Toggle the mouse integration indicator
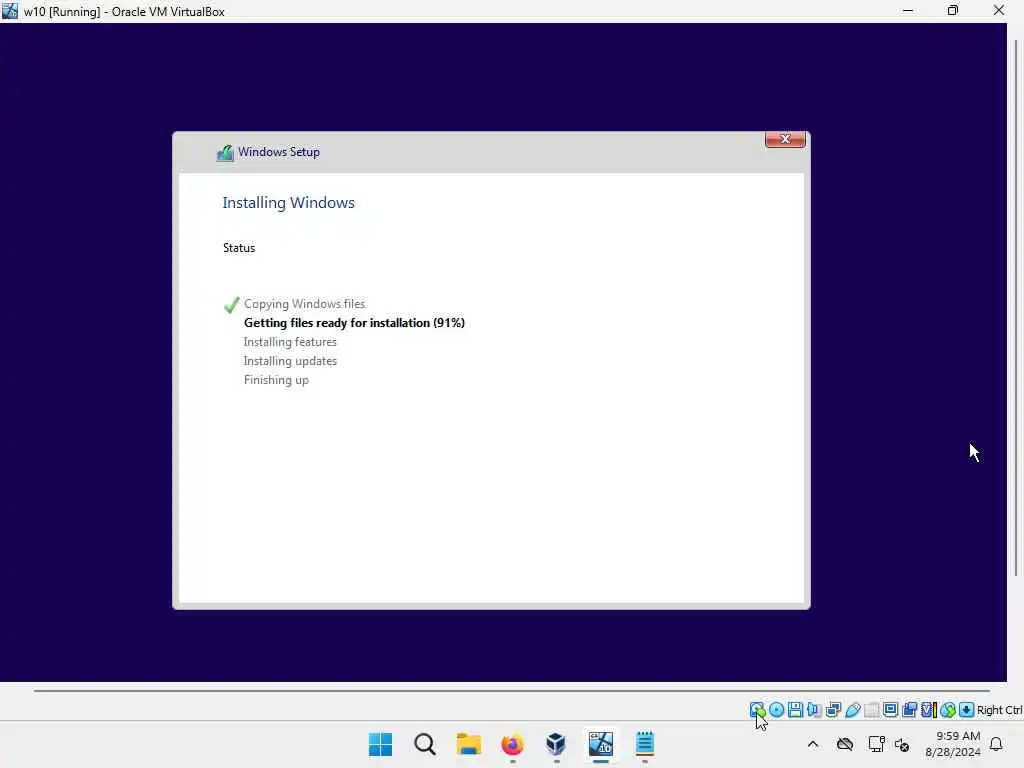The width and height of the screenshot is (1024, 768). pyautogui.click(x=948, y=710)
